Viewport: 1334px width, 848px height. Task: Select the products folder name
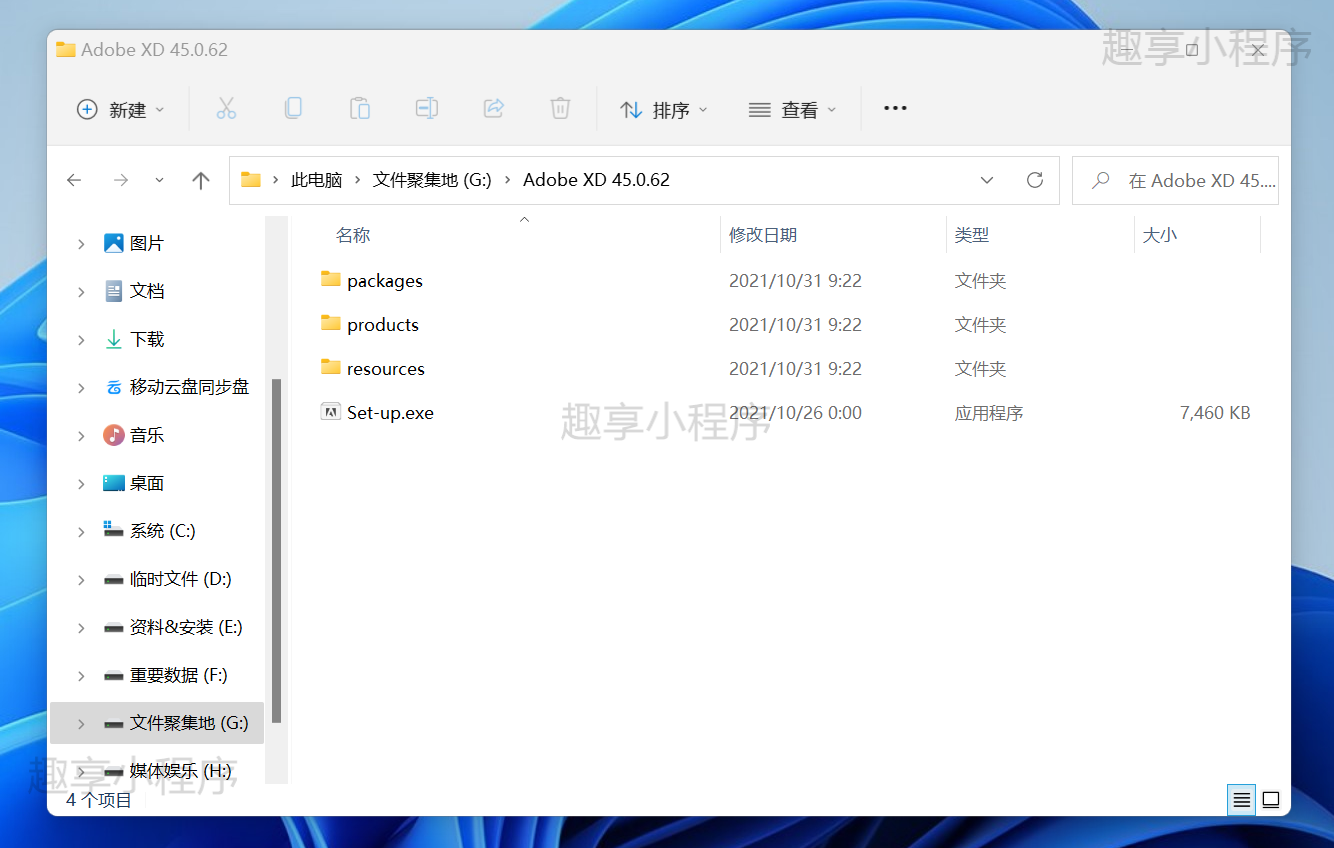point(383,325)
